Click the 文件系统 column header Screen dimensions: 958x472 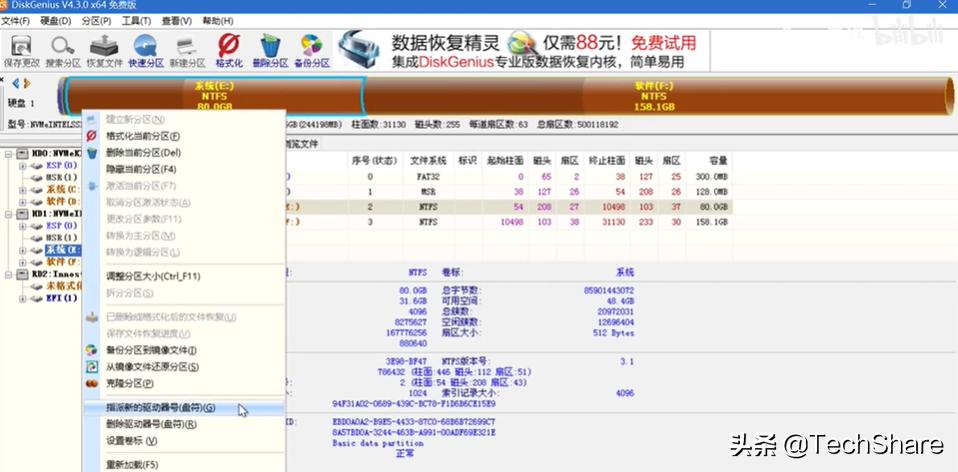428,161
